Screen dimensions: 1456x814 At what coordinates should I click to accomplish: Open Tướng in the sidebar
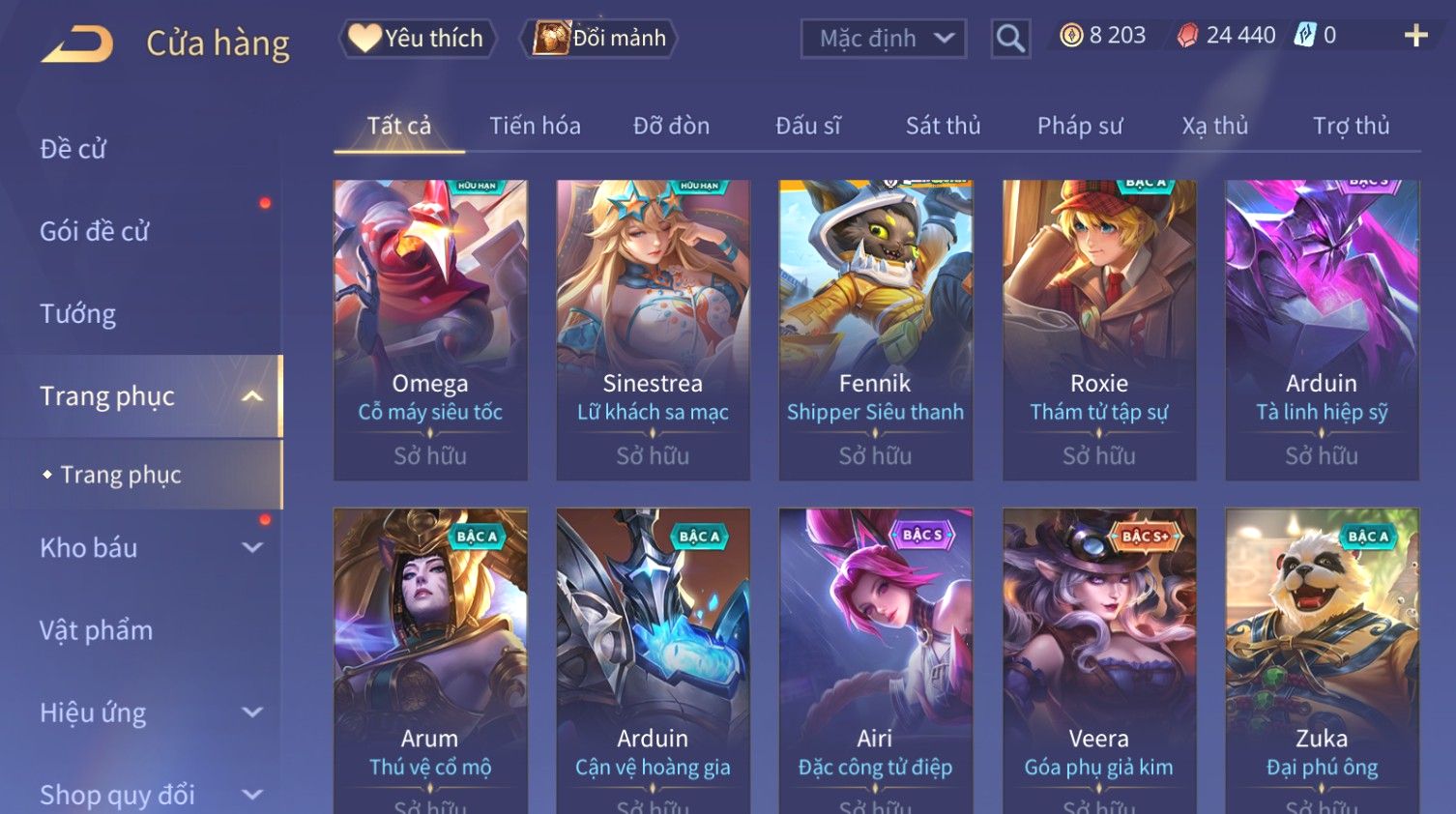tap(77, 314)
